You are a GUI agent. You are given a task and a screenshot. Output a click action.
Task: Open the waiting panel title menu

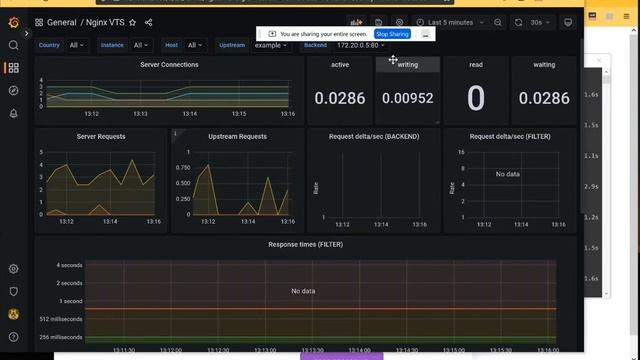click(544, 64)
